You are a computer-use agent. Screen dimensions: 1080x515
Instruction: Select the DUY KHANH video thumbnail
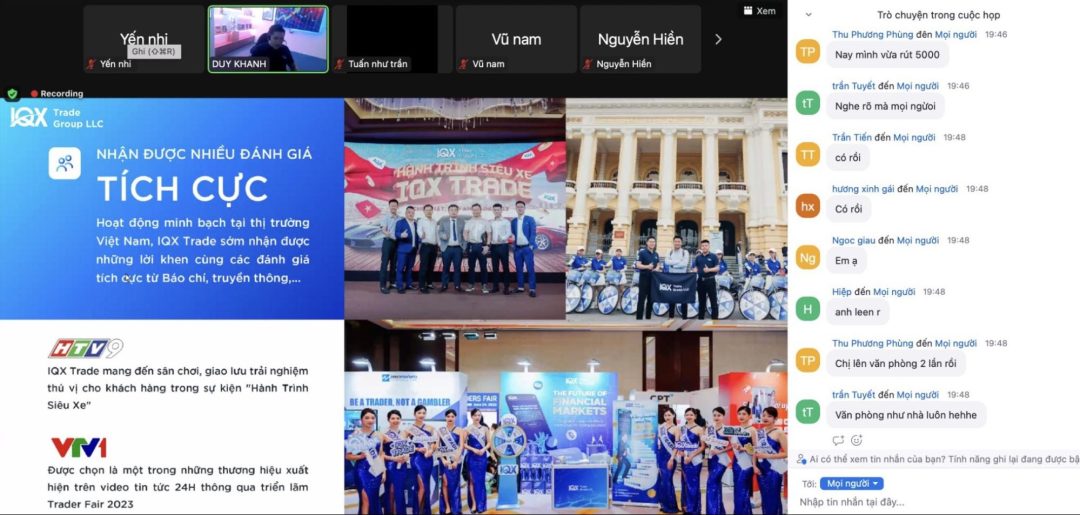click(x=268, y=39)
